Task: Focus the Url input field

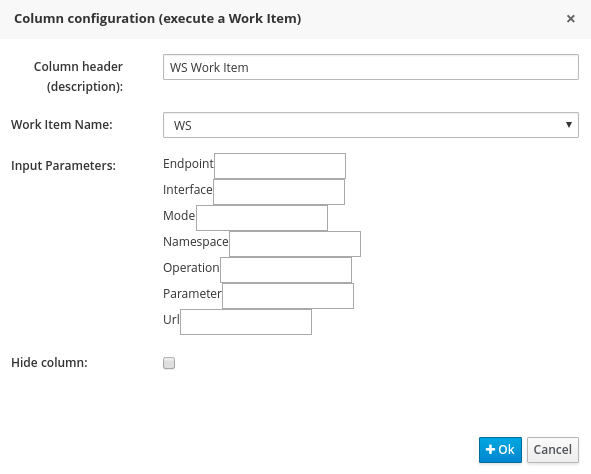Action: pyautogui.click(x=246, y=322)
